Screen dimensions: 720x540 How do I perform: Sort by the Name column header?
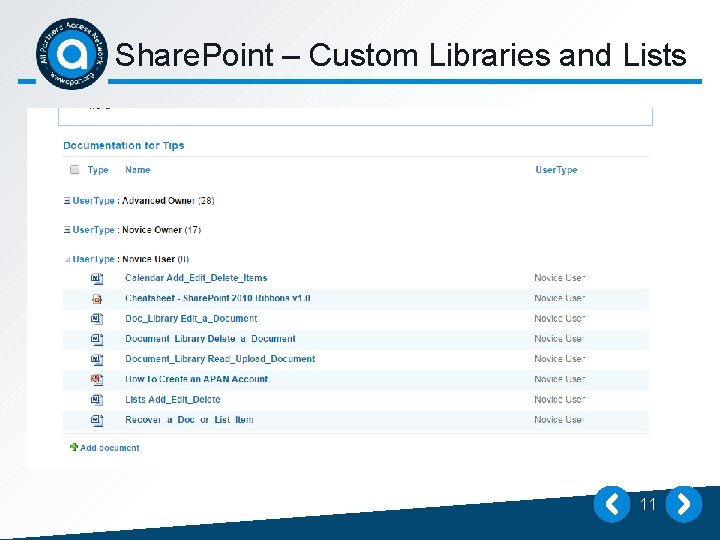point(138,170)
